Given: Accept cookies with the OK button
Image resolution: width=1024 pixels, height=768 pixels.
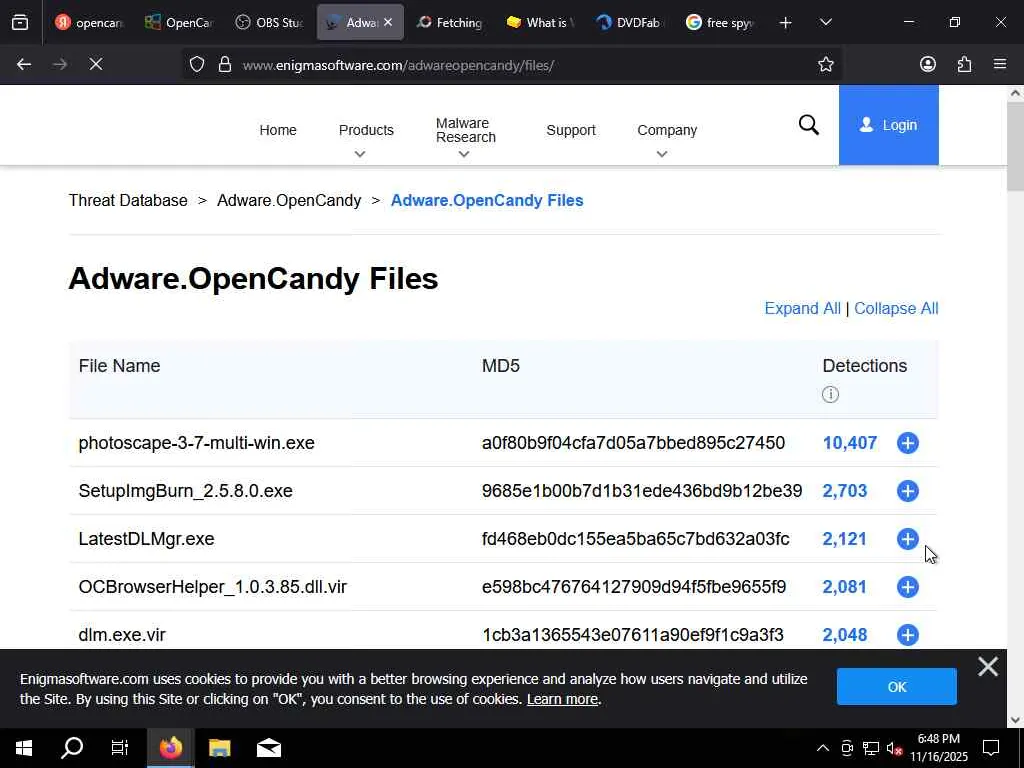Looking at the screenshot, I should [897, 686].
